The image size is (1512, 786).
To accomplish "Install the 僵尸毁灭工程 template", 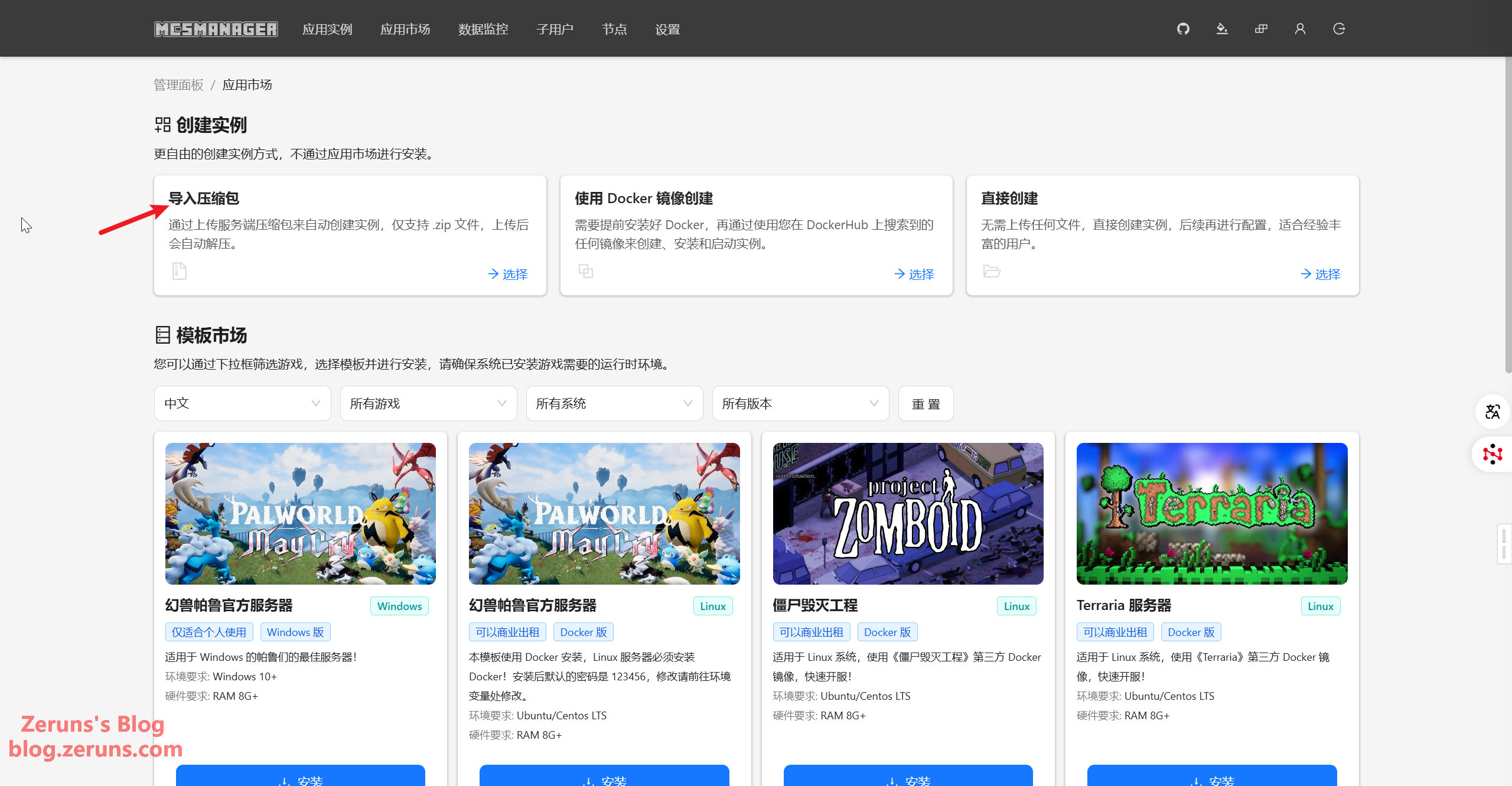I will 908,777.
